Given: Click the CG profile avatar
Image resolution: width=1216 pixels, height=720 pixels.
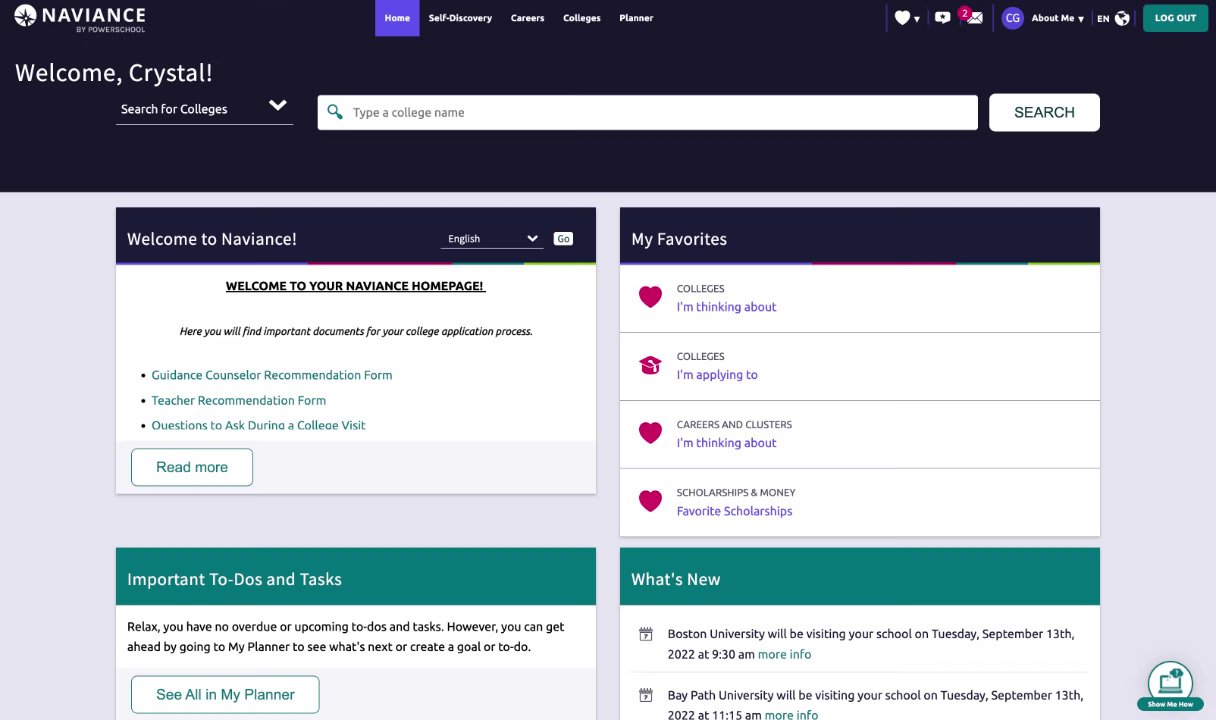Looking at the screenshot, I should [x=1013, y=18].
